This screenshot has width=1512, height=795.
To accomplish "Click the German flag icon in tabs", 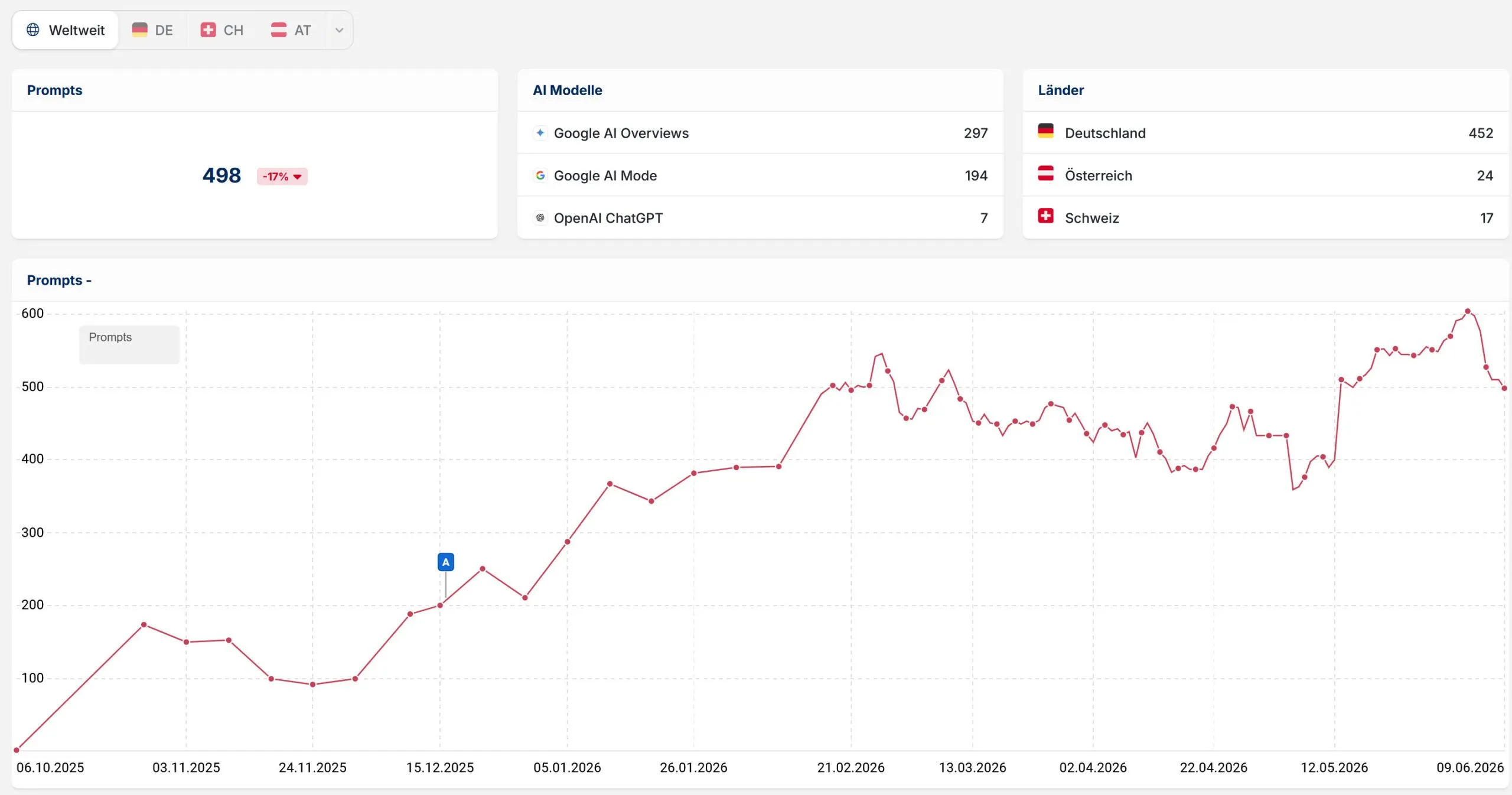I will [140, 30].
